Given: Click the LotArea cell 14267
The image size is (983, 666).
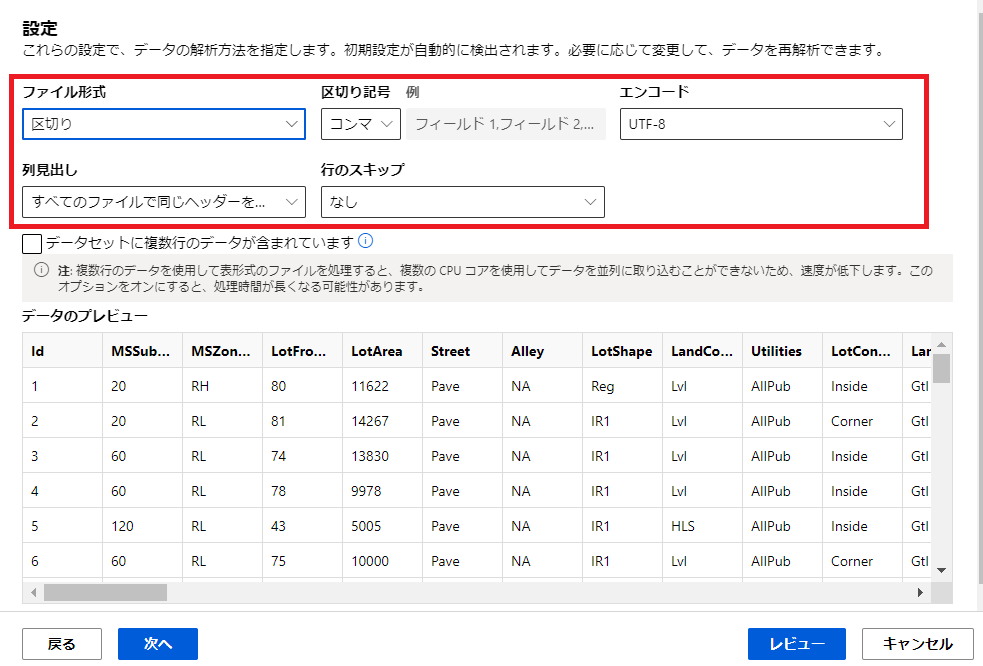Looking at the screenshot, I should [x=382, y=421].
